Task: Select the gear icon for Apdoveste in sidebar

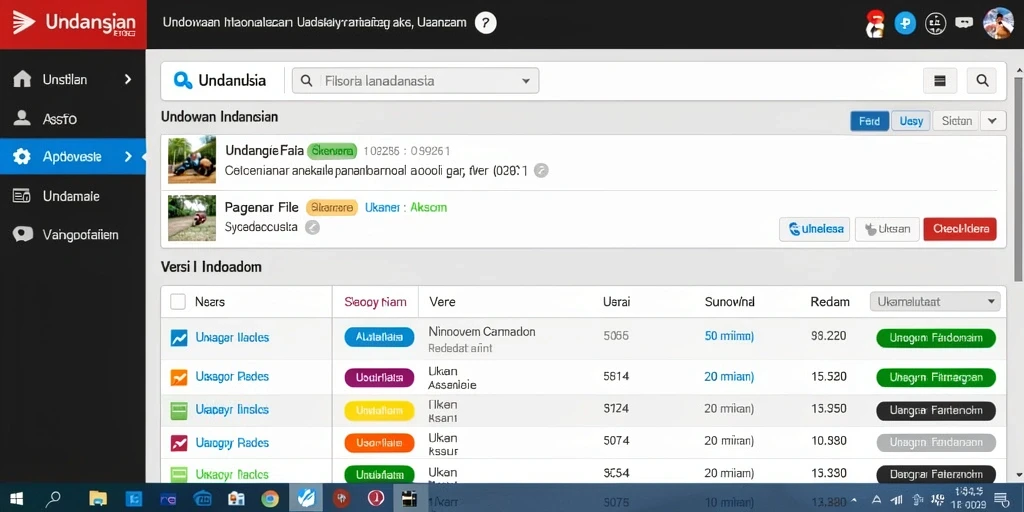Action: click(x=22, y=157)
